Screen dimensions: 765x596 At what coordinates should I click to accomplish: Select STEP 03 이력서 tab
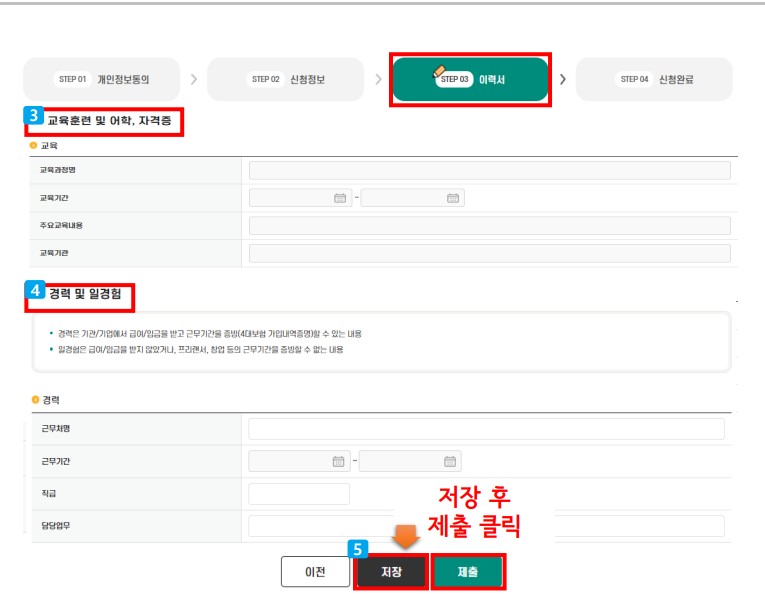click(x=470, y=79)
